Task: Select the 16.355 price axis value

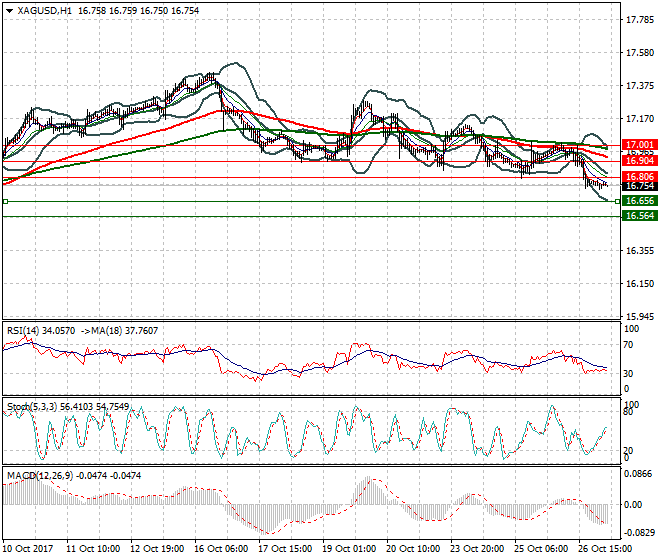Action: 640,251
